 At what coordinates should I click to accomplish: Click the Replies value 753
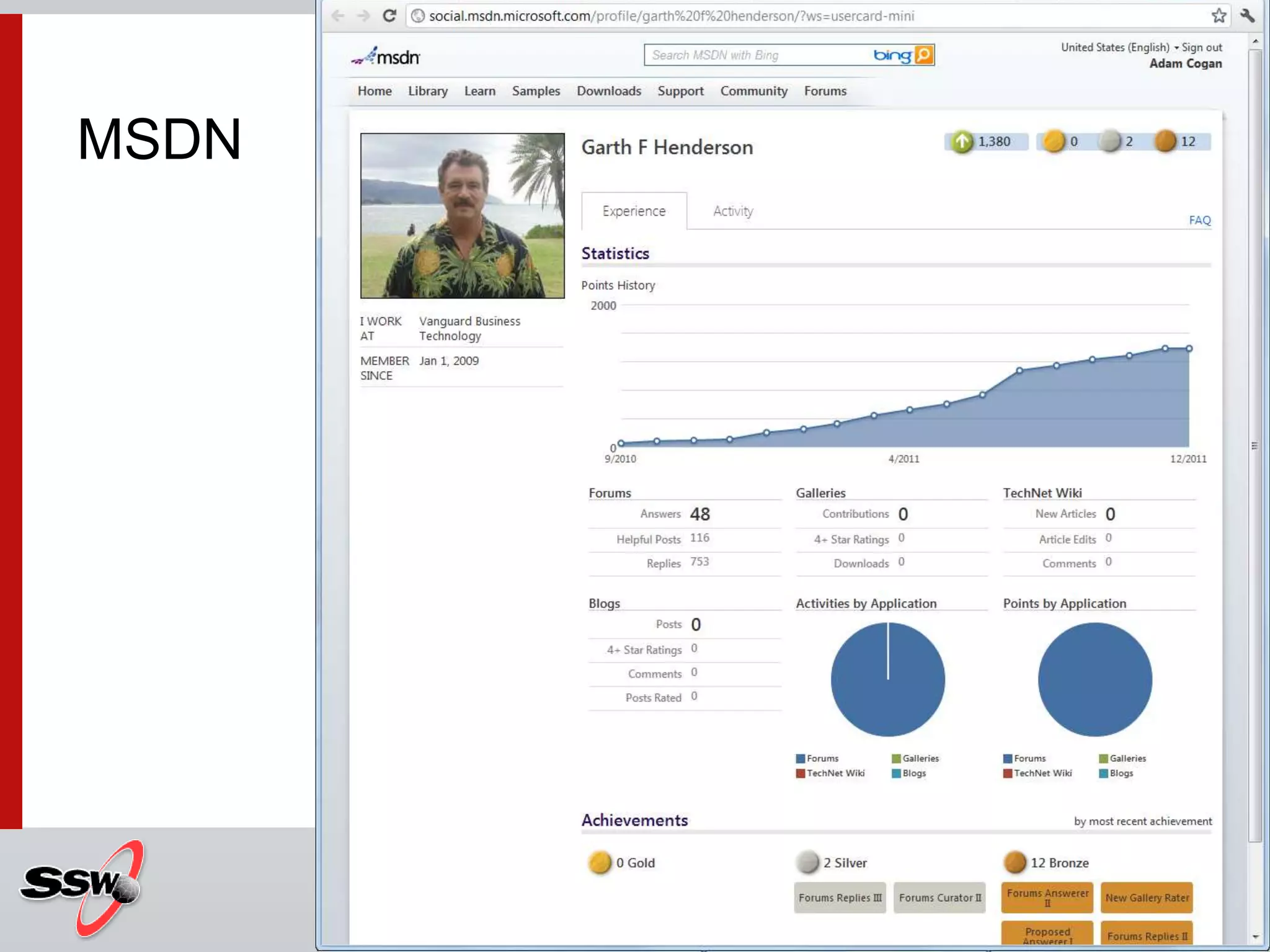pyautogui.click(x=699, y=562)
